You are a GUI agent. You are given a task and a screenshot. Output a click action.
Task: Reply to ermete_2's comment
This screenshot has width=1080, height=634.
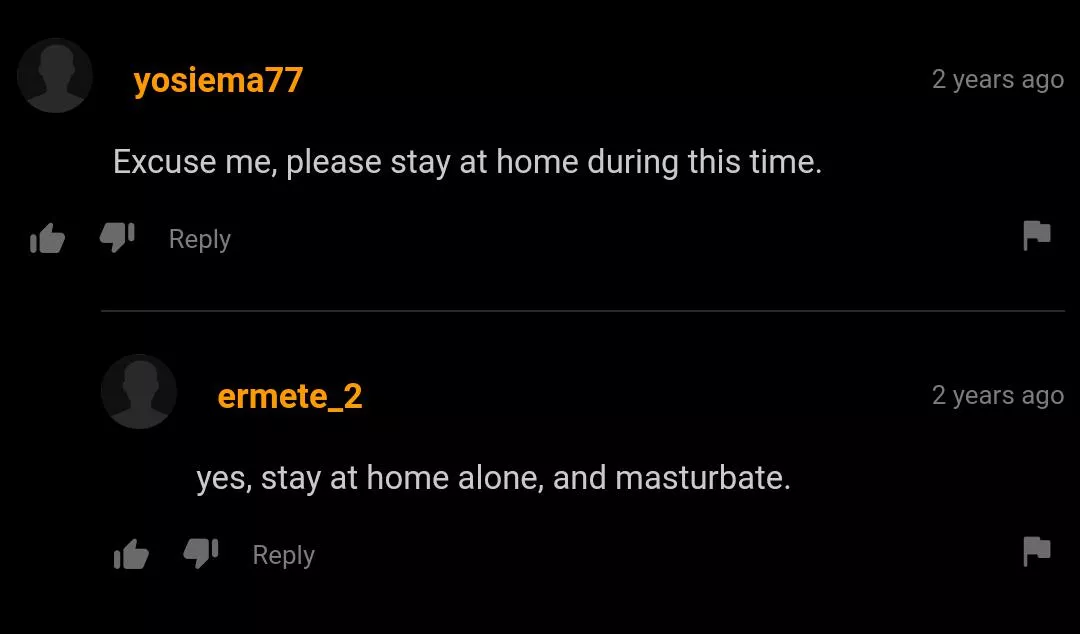284,555
